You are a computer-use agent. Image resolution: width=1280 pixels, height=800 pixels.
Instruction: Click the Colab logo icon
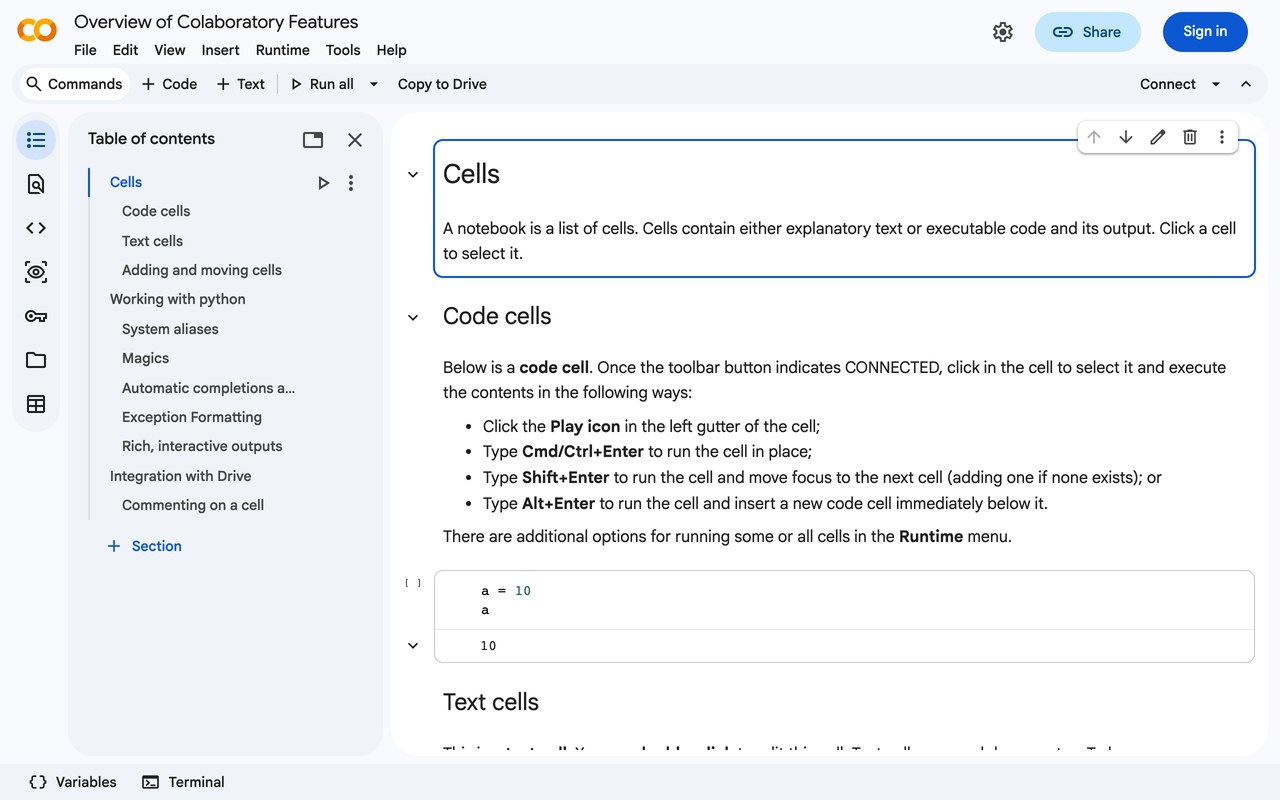point(37,31)
